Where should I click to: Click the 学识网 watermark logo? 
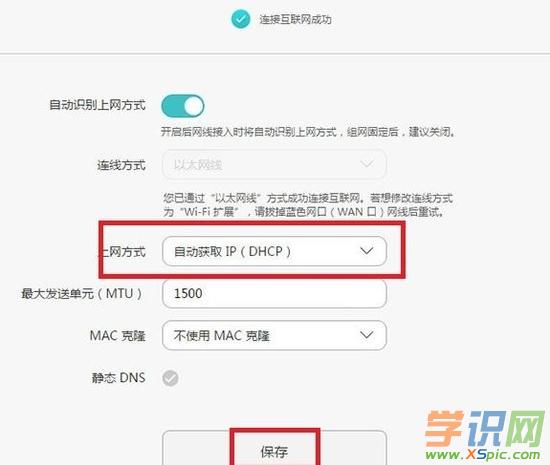click(x=484, y=429)
